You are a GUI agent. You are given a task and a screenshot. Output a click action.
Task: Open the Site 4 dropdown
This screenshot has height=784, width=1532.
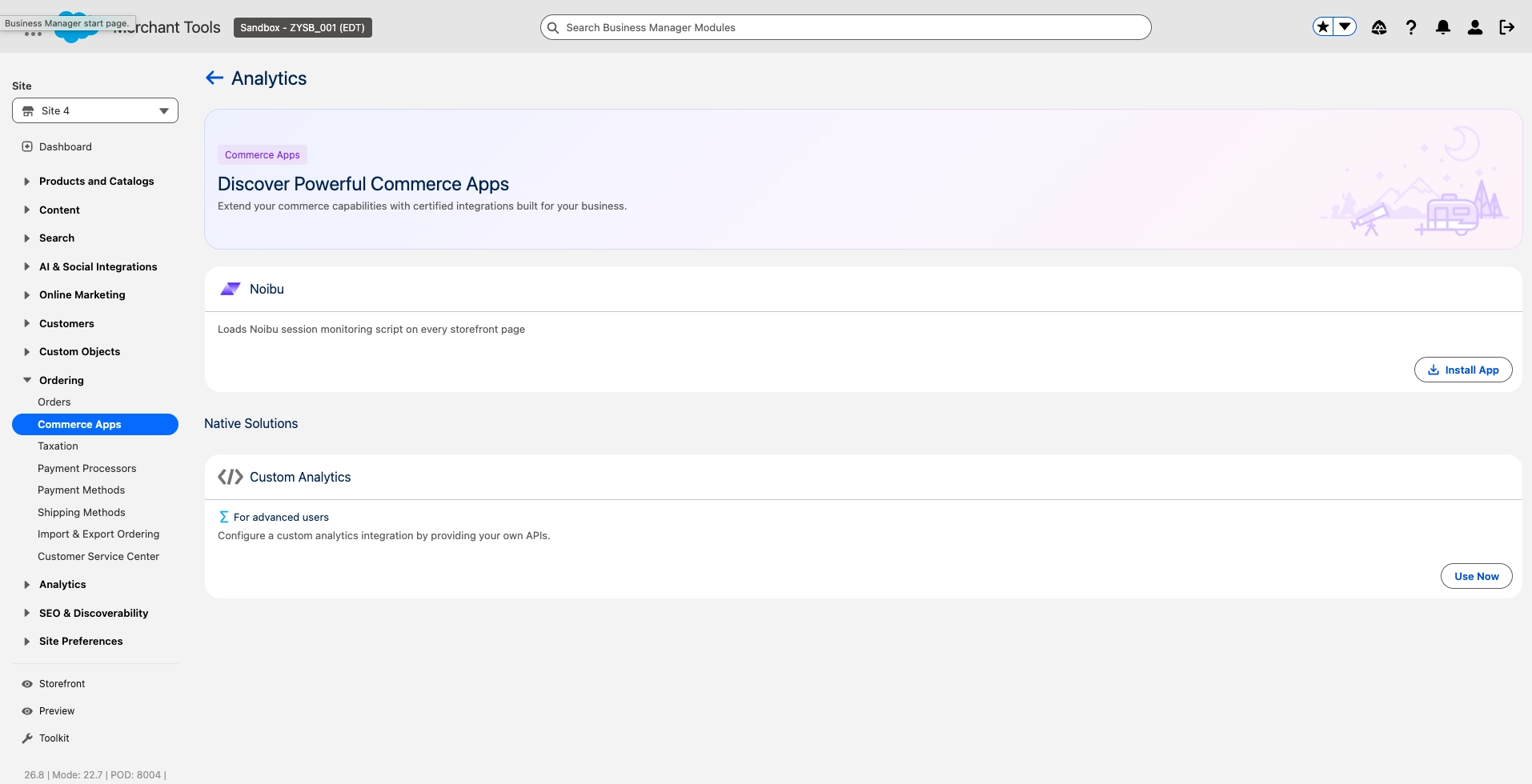pos(95,110)
